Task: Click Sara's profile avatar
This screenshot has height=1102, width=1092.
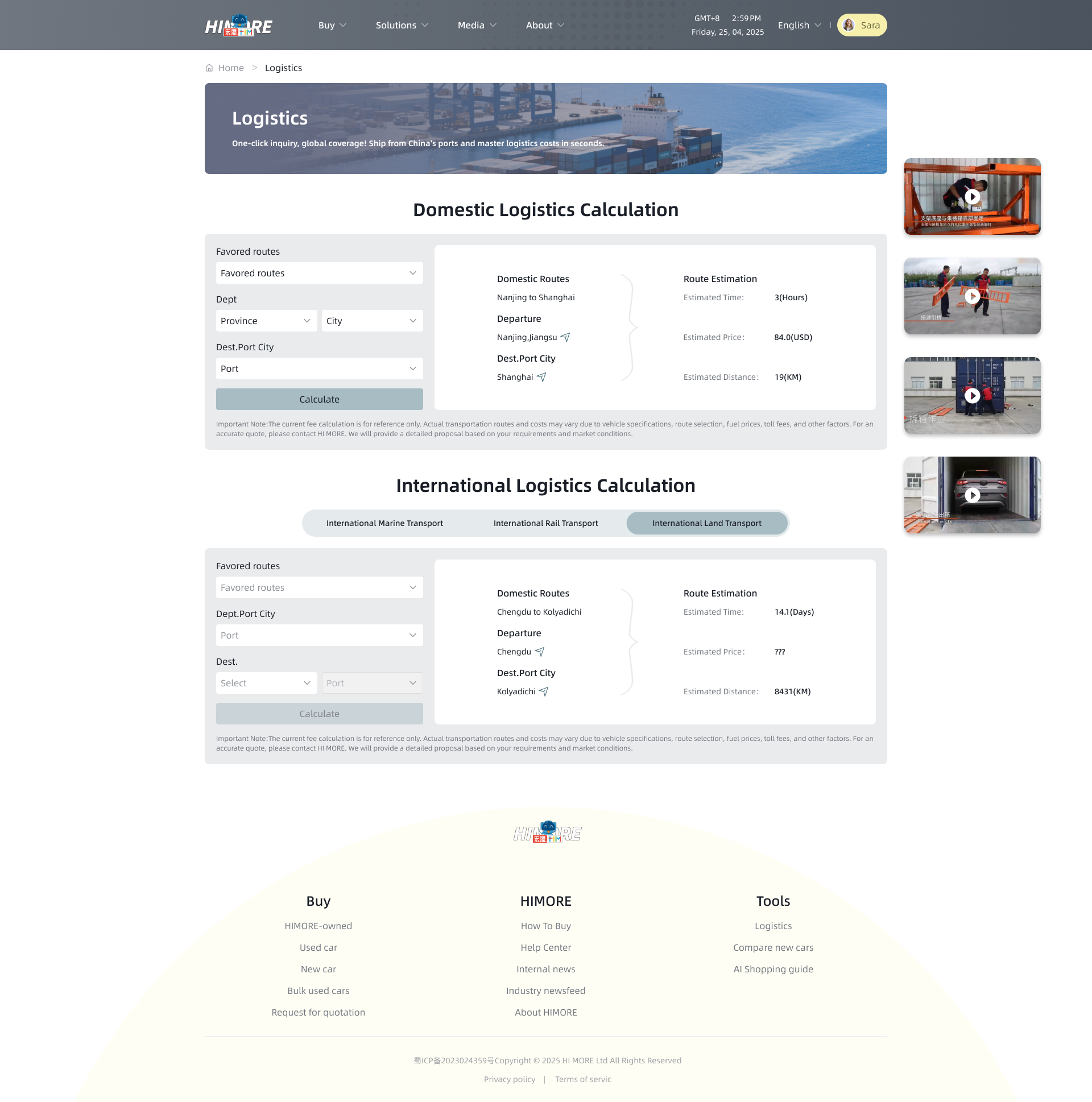Action: click(x=849, y=25)
